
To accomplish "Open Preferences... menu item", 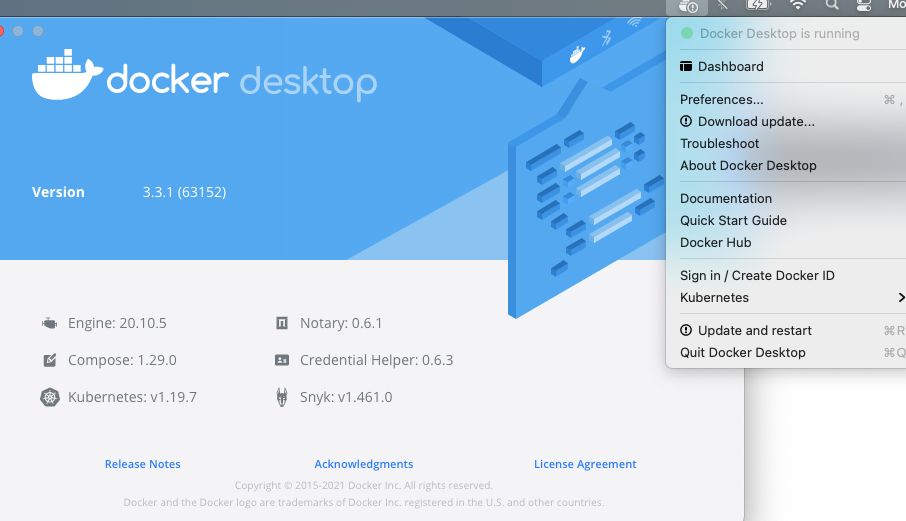I will (722, 99).
